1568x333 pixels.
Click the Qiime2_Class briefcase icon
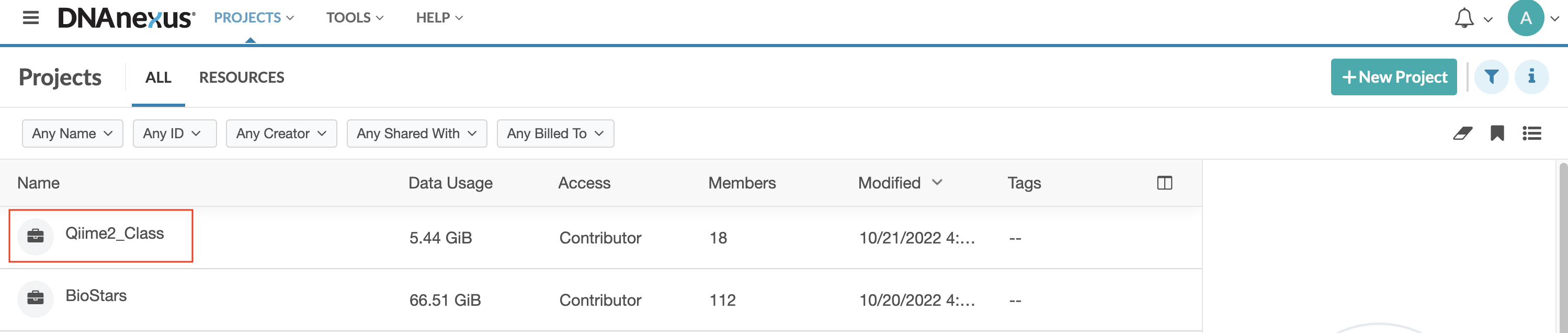(36, 236)
